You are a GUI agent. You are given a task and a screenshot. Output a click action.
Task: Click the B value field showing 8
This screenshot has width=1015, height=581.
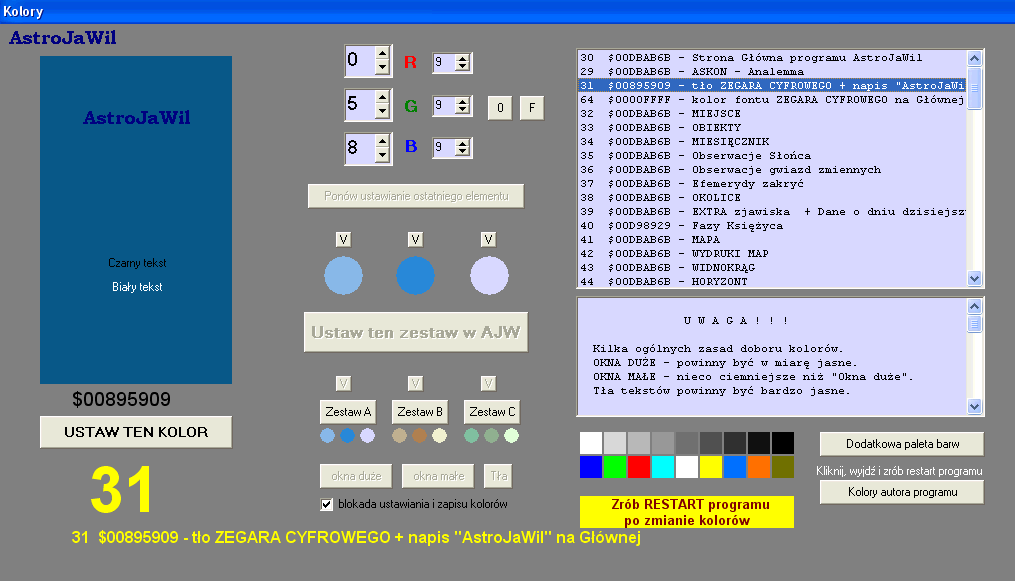(x=360, y=148)
